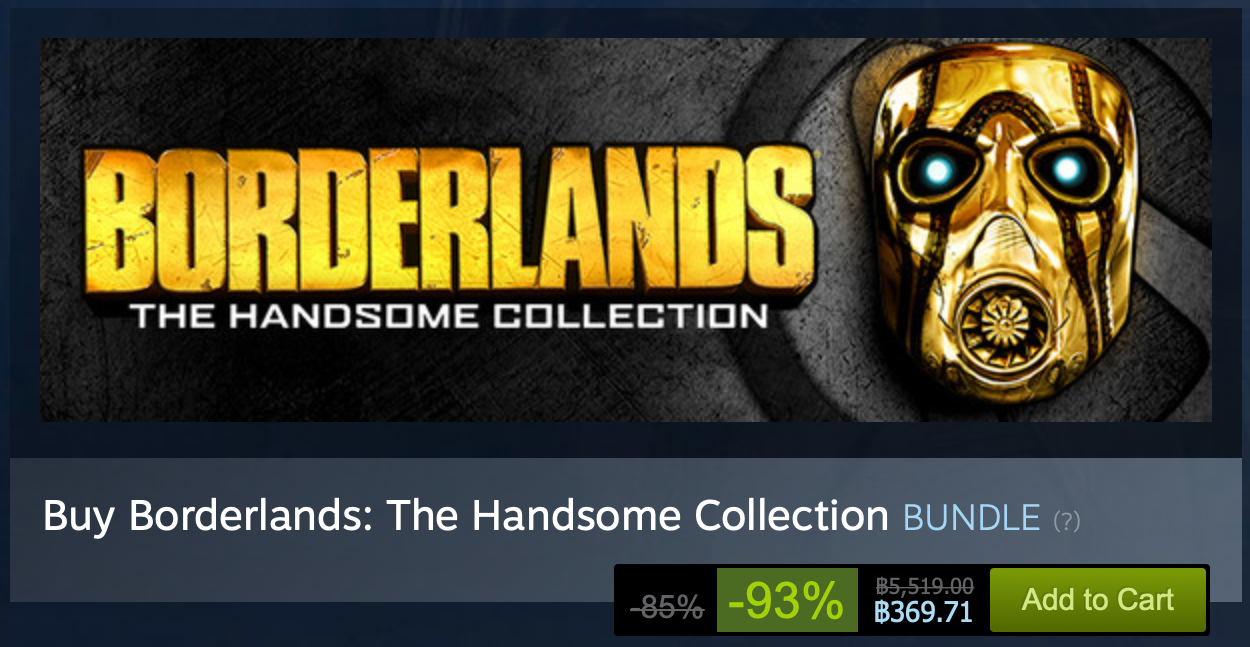
Task: Click the black price block beside Add to Cart
Action: tap(923, 600)
